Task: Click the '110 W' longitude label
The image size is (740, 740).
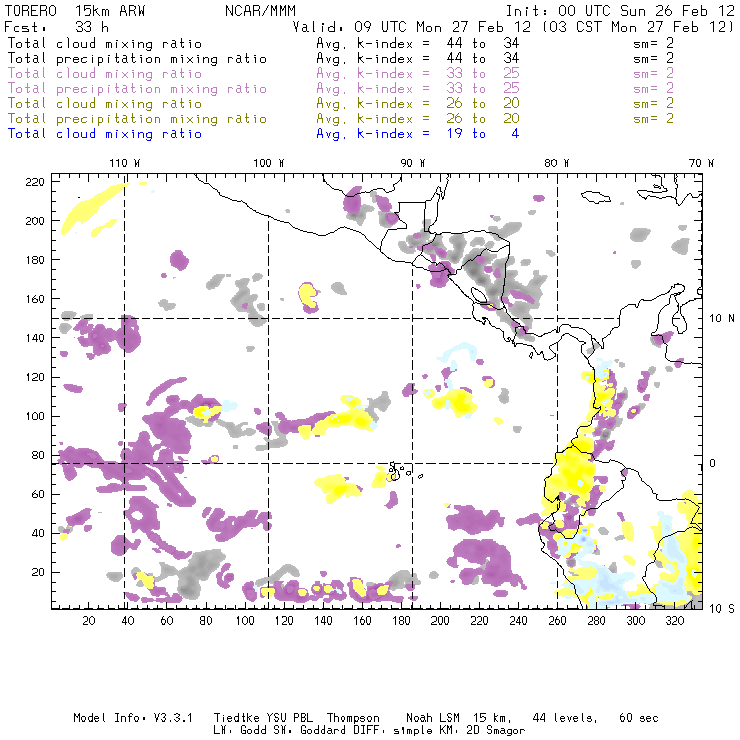Action: (125, 163)
